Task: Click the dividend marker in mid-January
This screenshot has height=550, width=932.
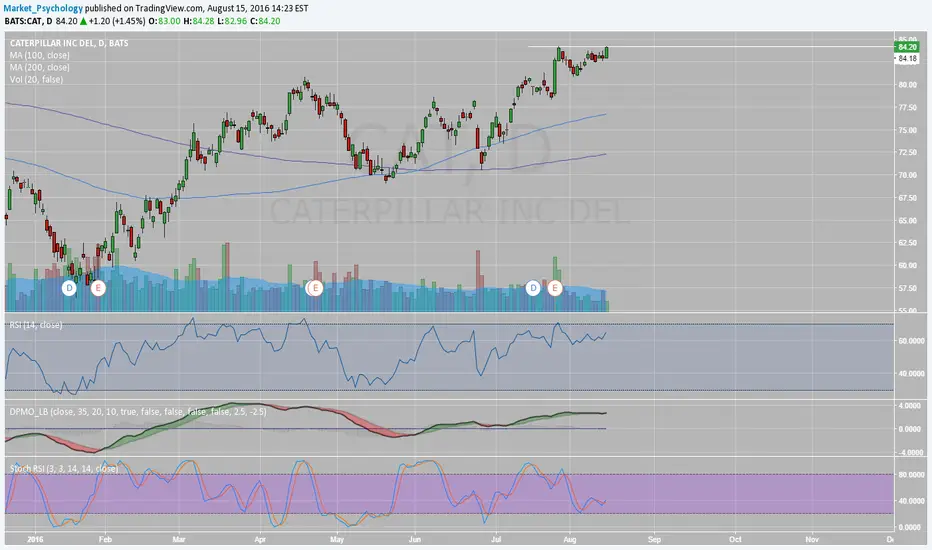Action: 70,288
